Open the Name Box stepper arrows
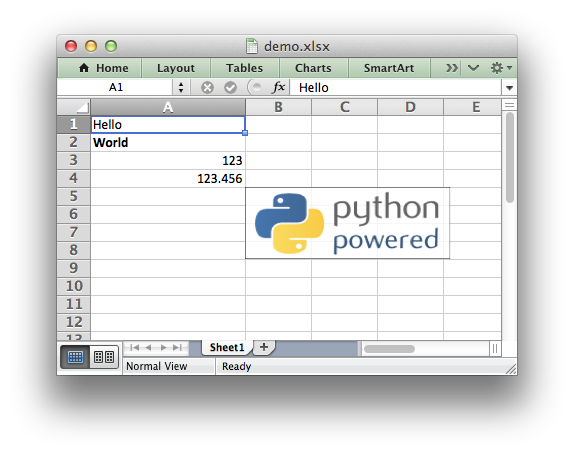 tap(181, 88)
